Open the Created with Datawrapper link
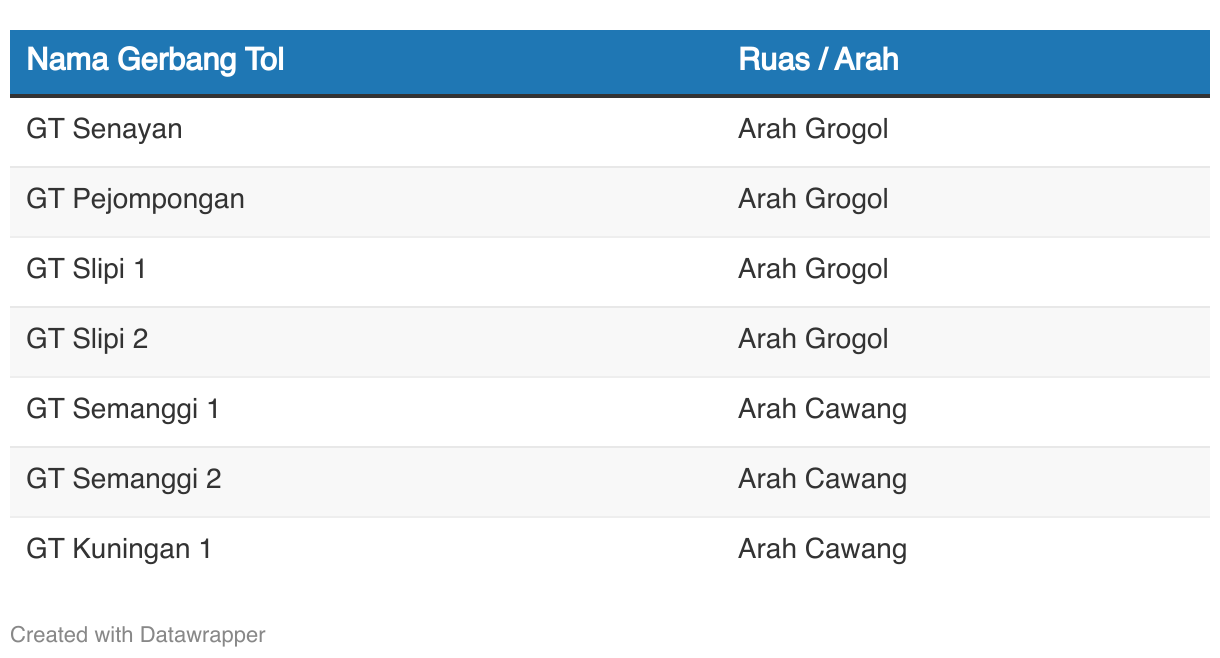 click(138, 634)
